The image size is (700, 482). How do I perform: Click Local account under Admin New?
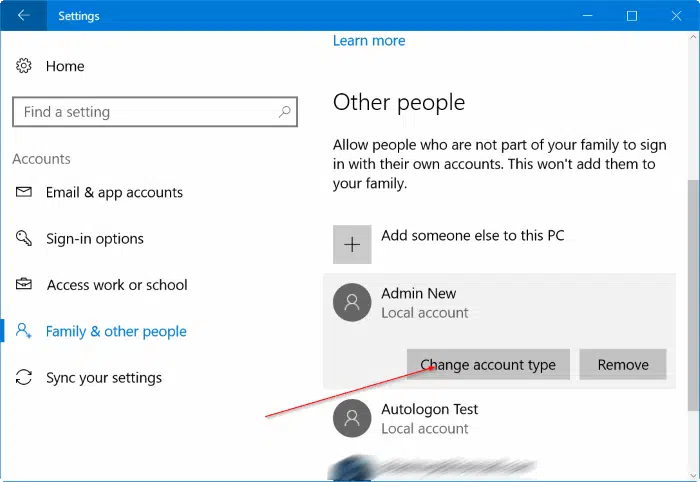(x=425, y=313)
